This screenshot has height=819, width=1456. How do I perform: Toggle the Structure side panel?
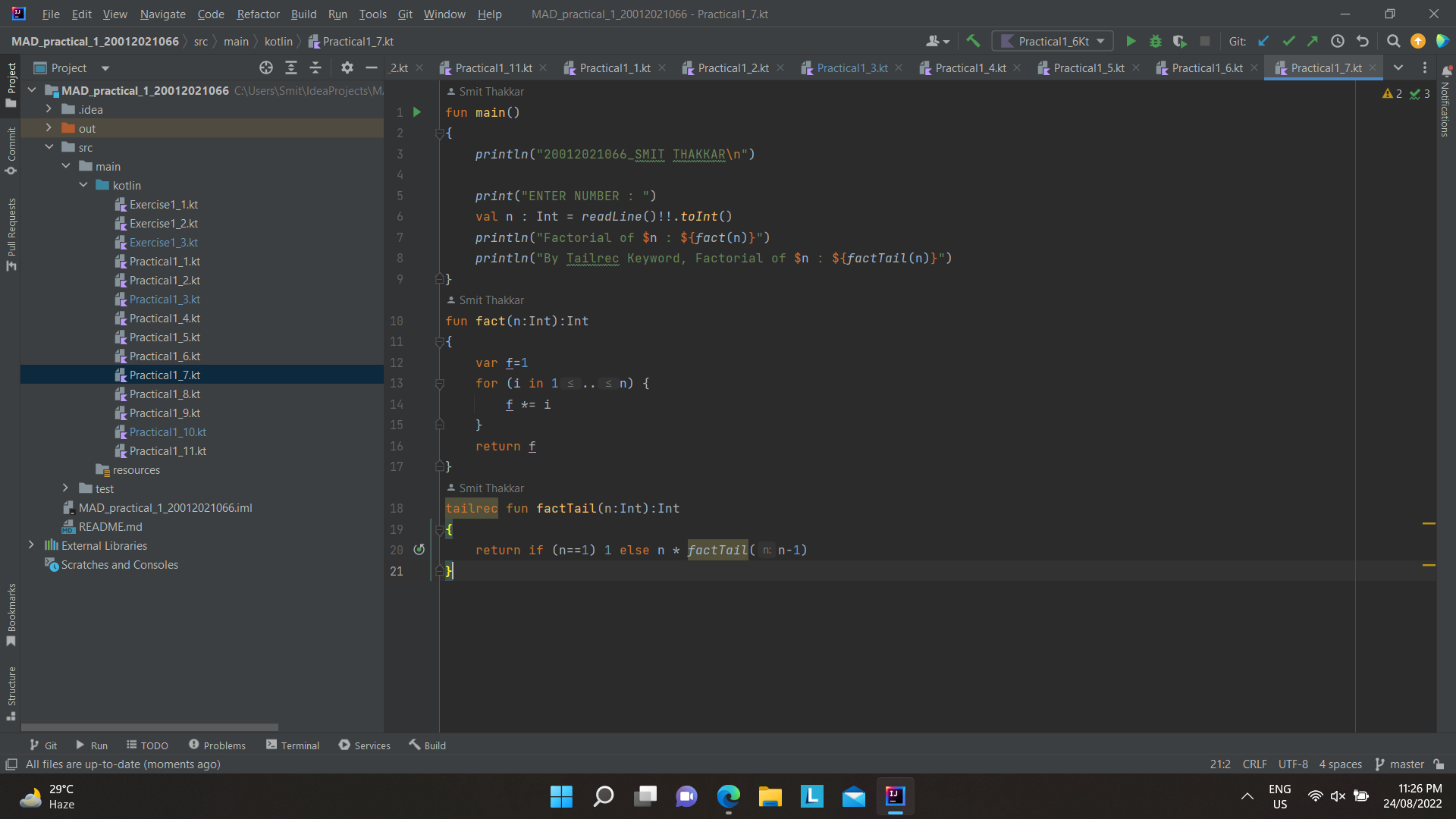click(11, 693)
